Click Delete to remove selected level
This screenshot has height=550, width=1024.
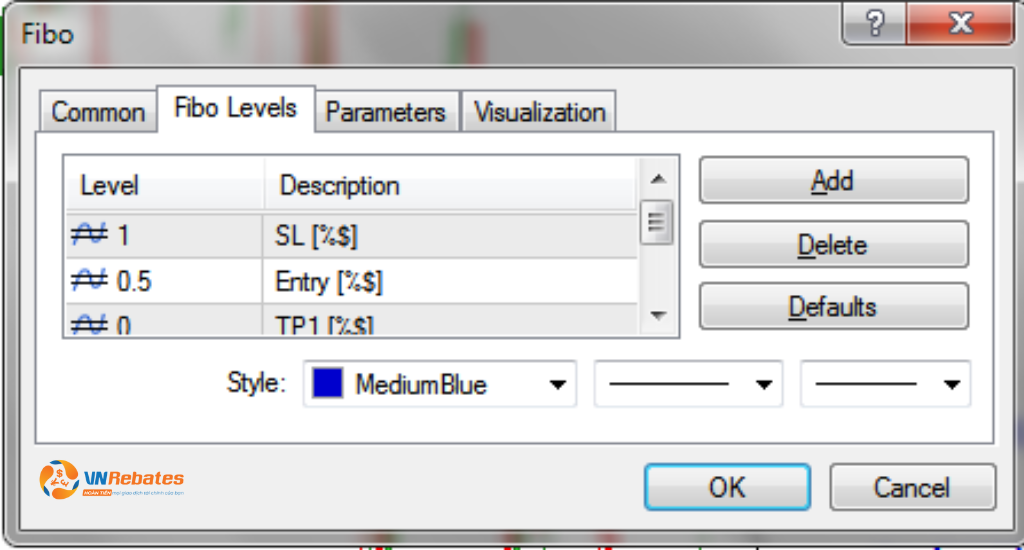tap(833, 244)
